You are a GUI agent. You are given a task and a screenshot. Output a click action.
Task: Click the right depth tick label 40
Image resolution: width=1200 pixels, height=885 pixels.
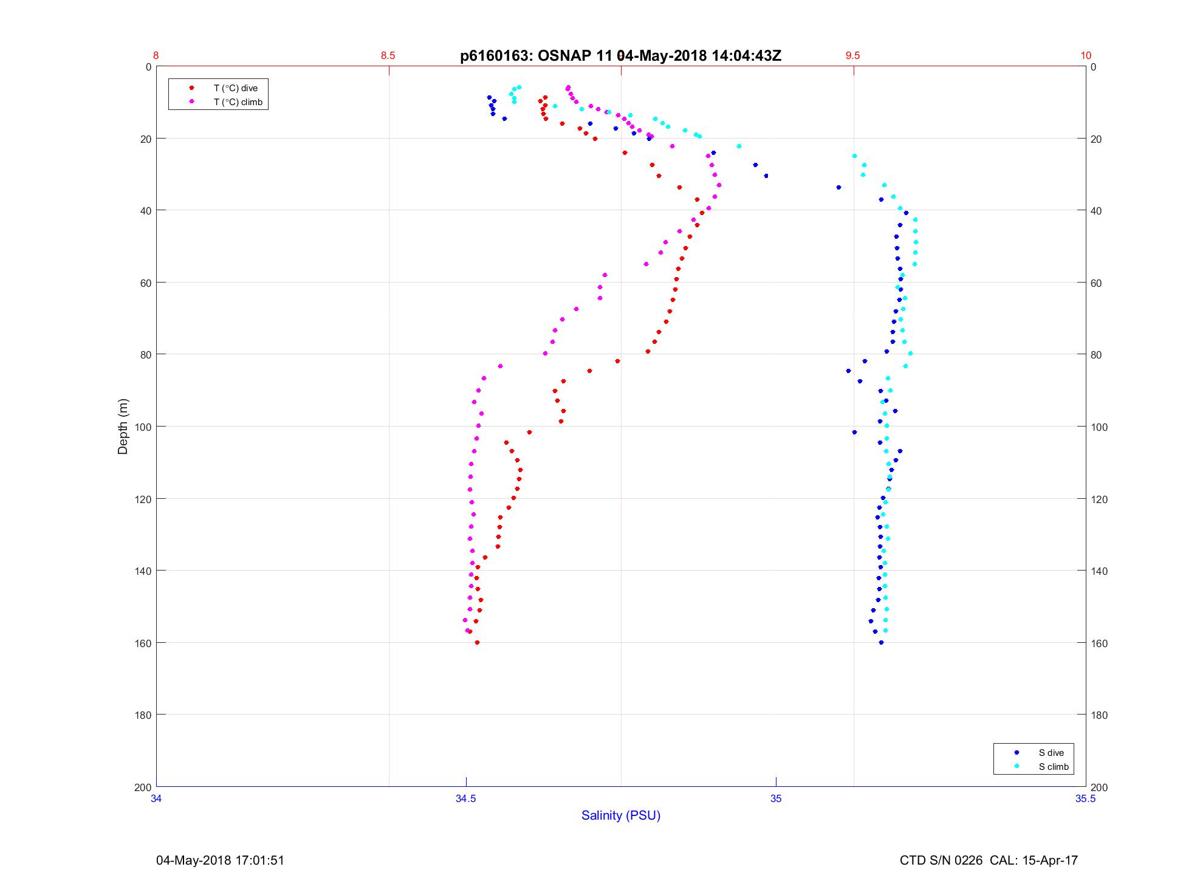click(1097, 211)
